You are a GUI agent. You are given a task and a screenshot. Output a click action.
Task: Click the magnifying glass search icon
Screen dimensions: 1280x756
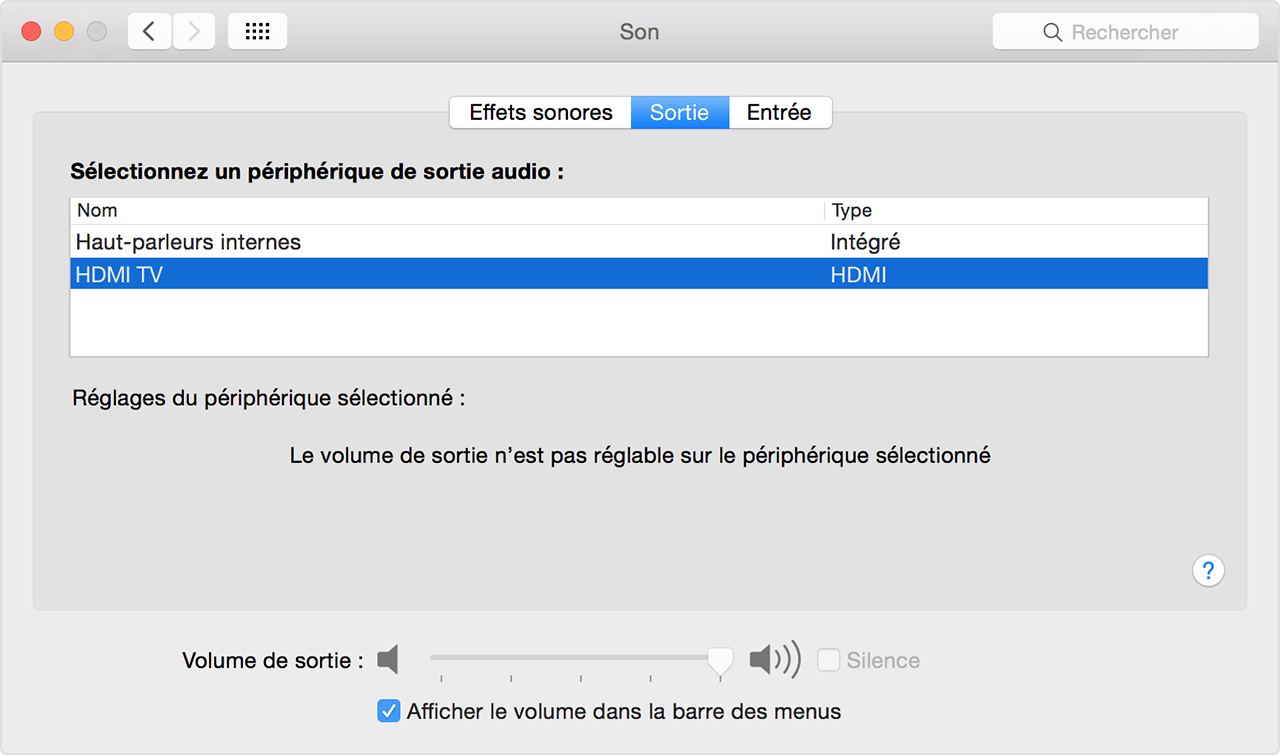[x=1052, y=33]
